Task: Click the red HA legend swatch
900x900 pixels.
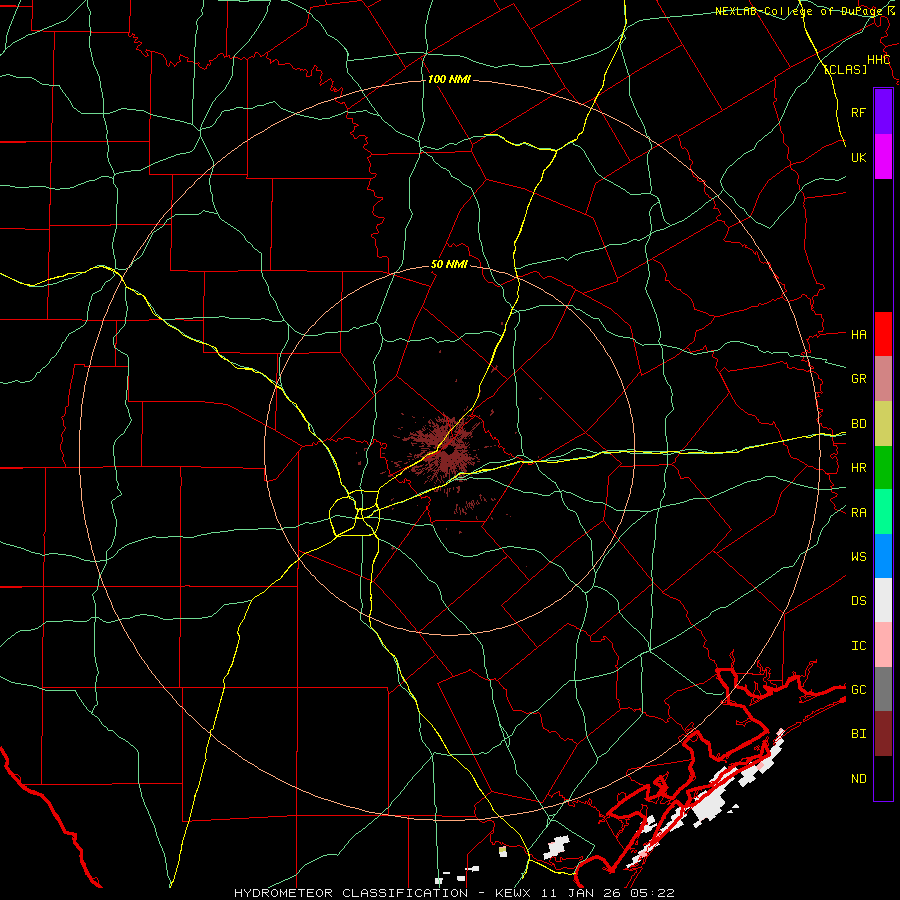Action: 883,334
